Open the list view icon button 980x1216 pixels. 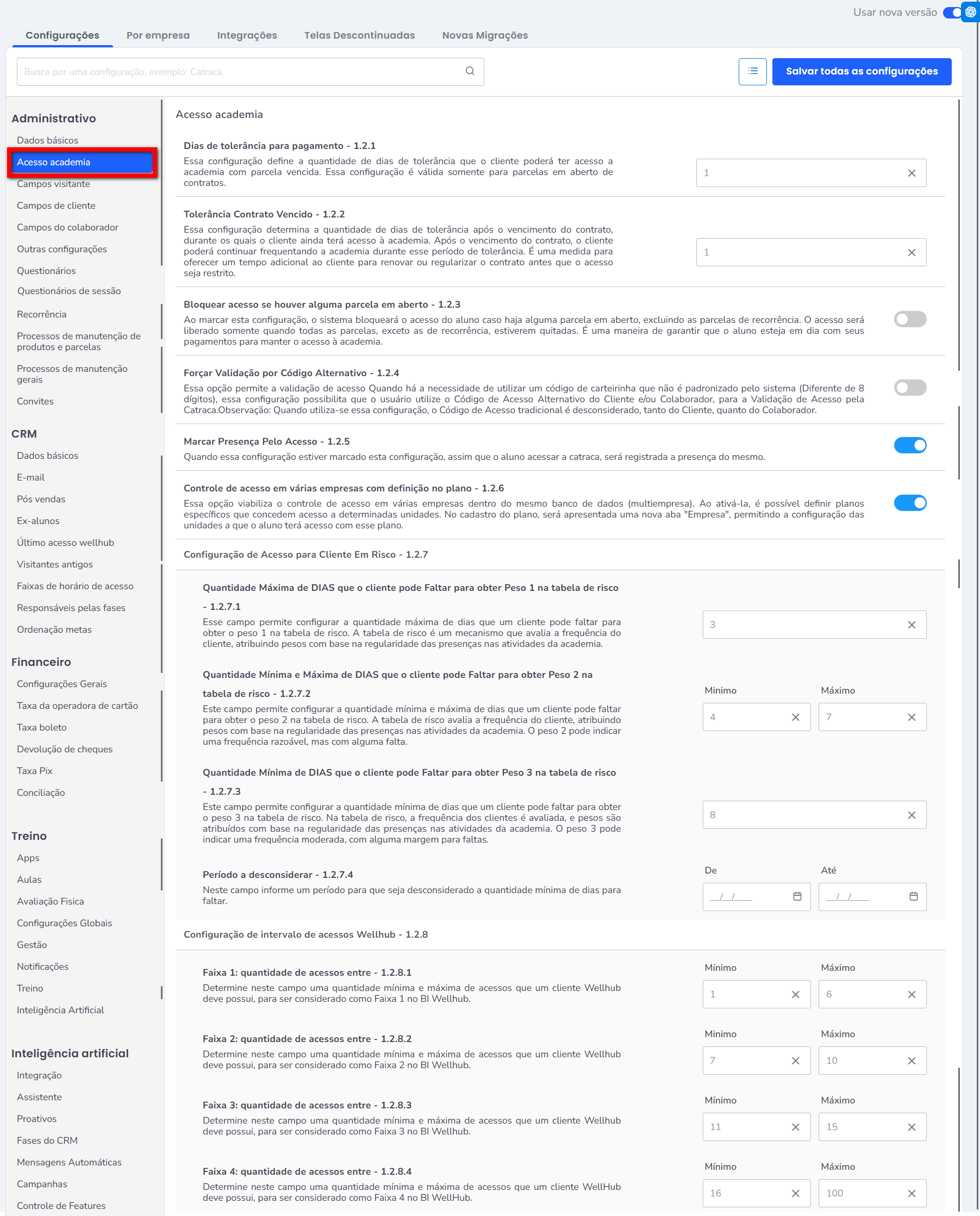(x=752, y=71)
